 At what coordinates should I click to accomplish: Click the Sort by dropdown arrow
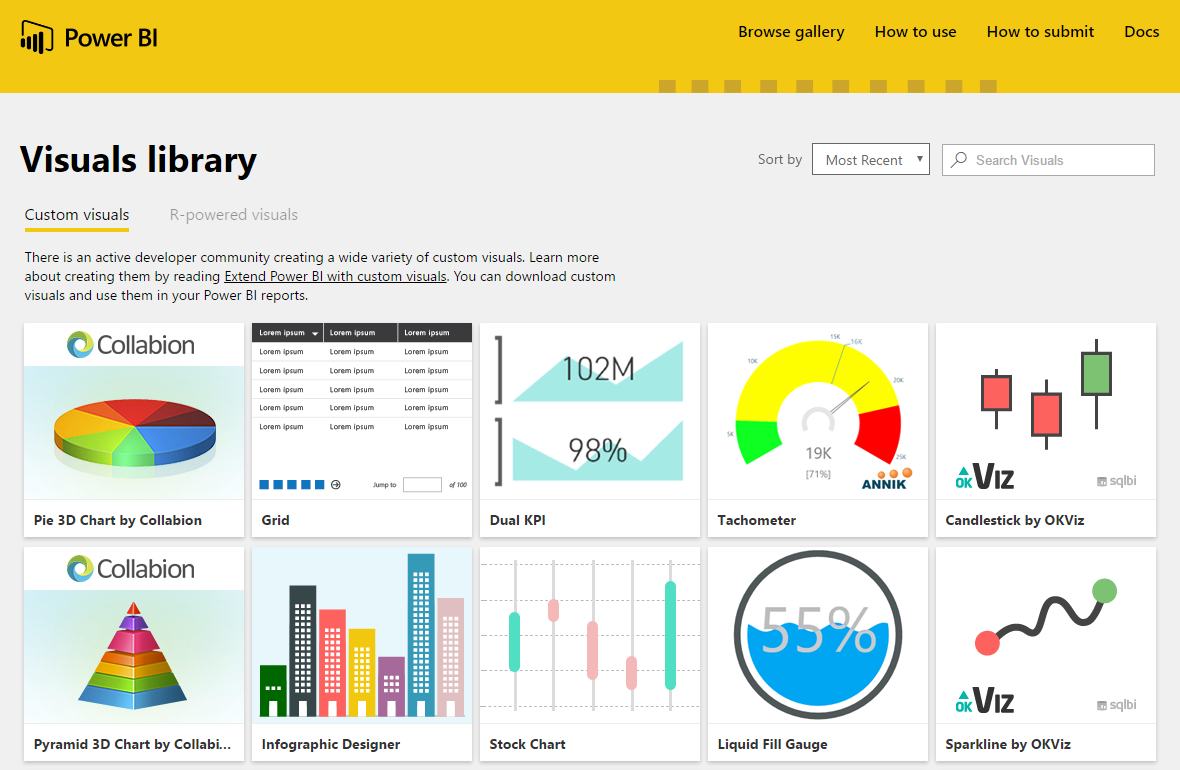[x=920, y=159]
